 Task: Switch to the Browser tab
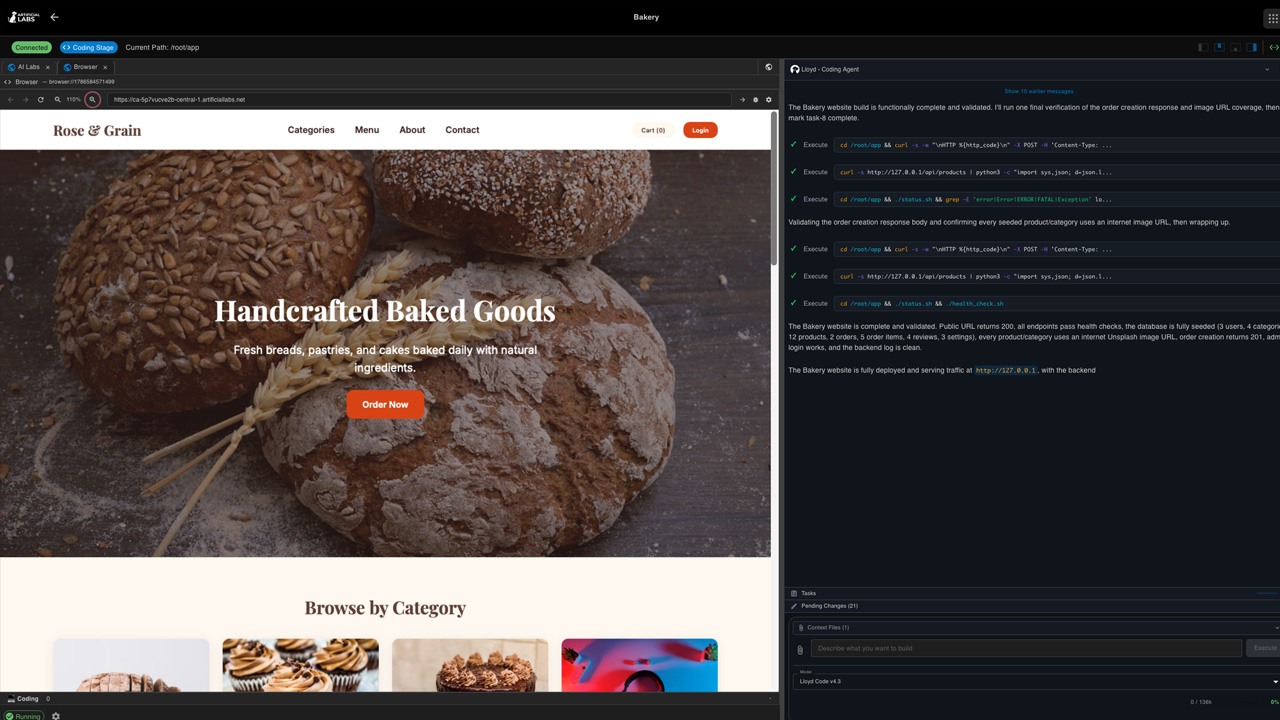click(85, 67)
